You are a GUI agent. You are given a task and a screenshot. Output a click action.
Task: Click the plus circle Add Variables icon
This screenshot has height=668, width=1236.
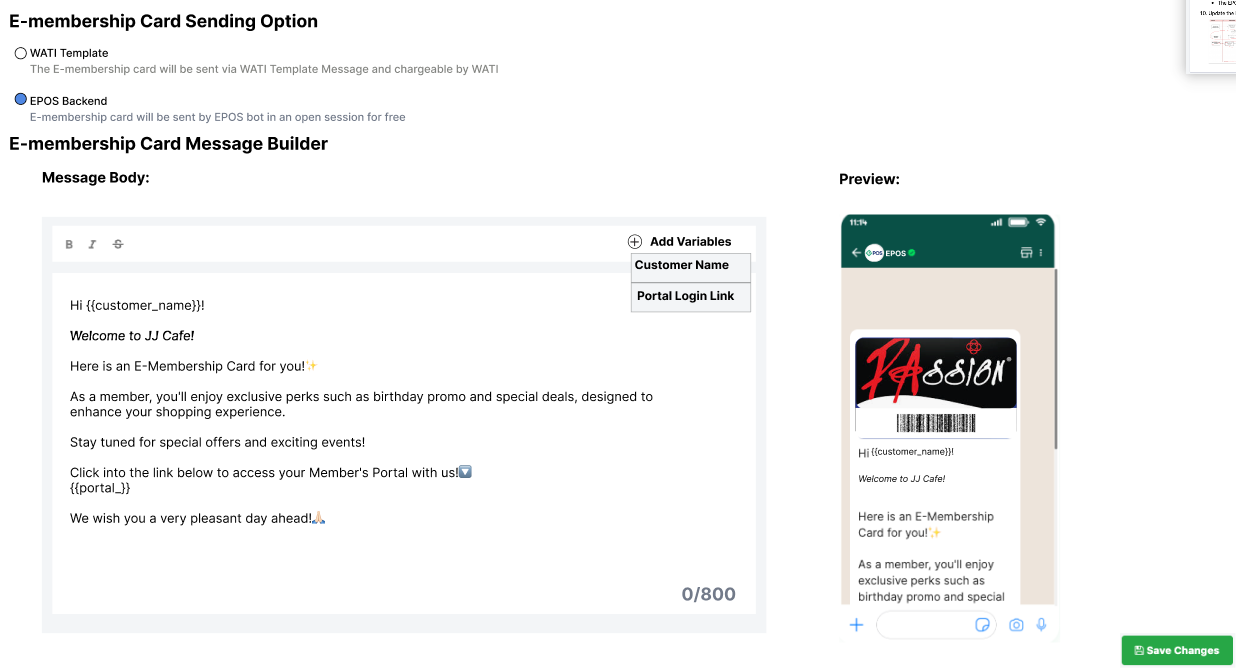pos(635,241)
